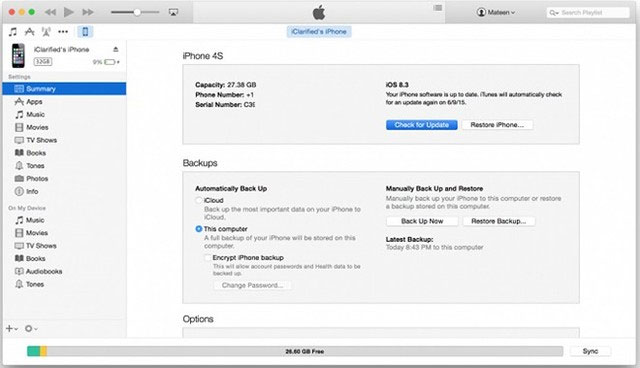Click Change Password... button
The width and height of the screenshot is (640, 368).
point(252,285)
